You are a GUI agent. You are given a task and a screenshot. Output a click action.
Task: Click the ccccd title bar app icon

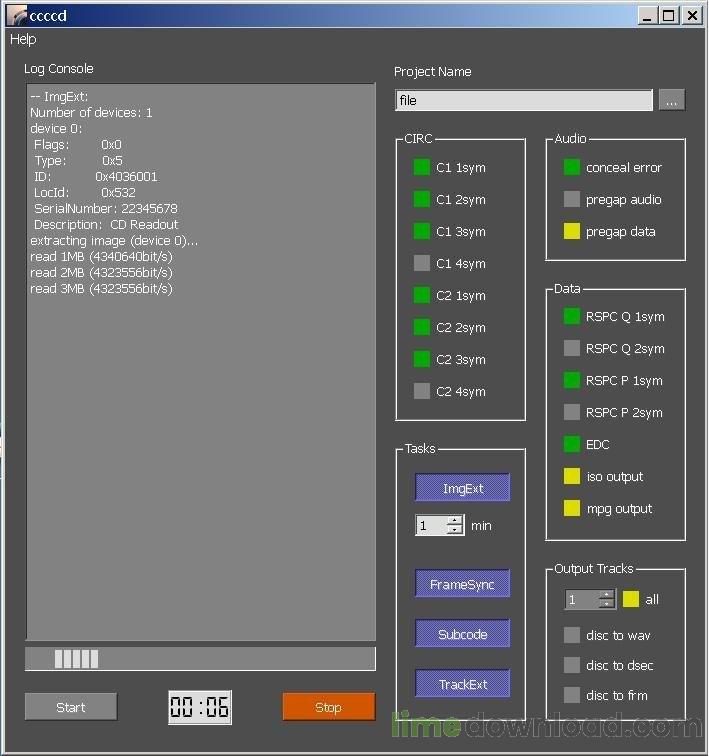(x=17, y=15)
